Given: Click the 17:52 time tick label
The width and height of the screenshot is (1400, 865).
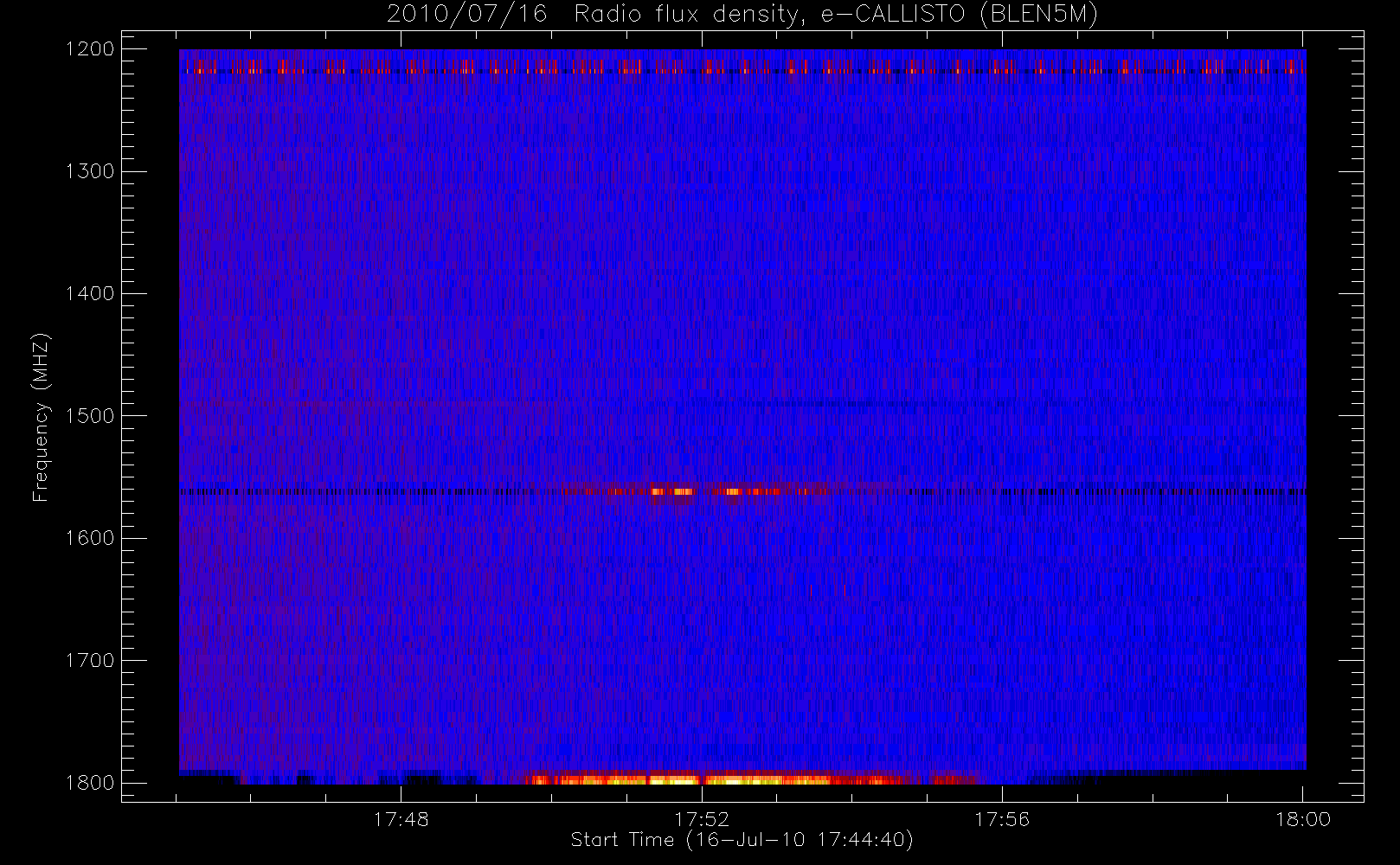Looking at the screenshot, I should pos(702,819).
